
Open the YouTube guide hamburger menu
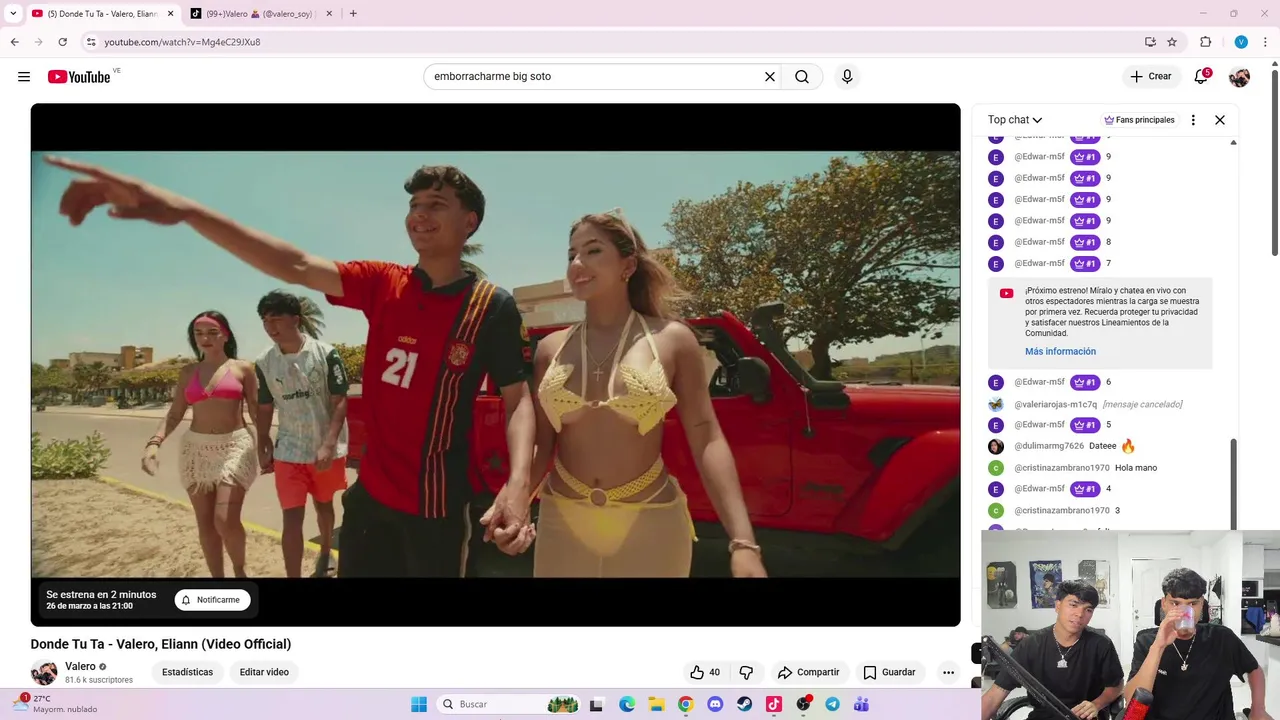pyautogui.click(x=24, y=77)
